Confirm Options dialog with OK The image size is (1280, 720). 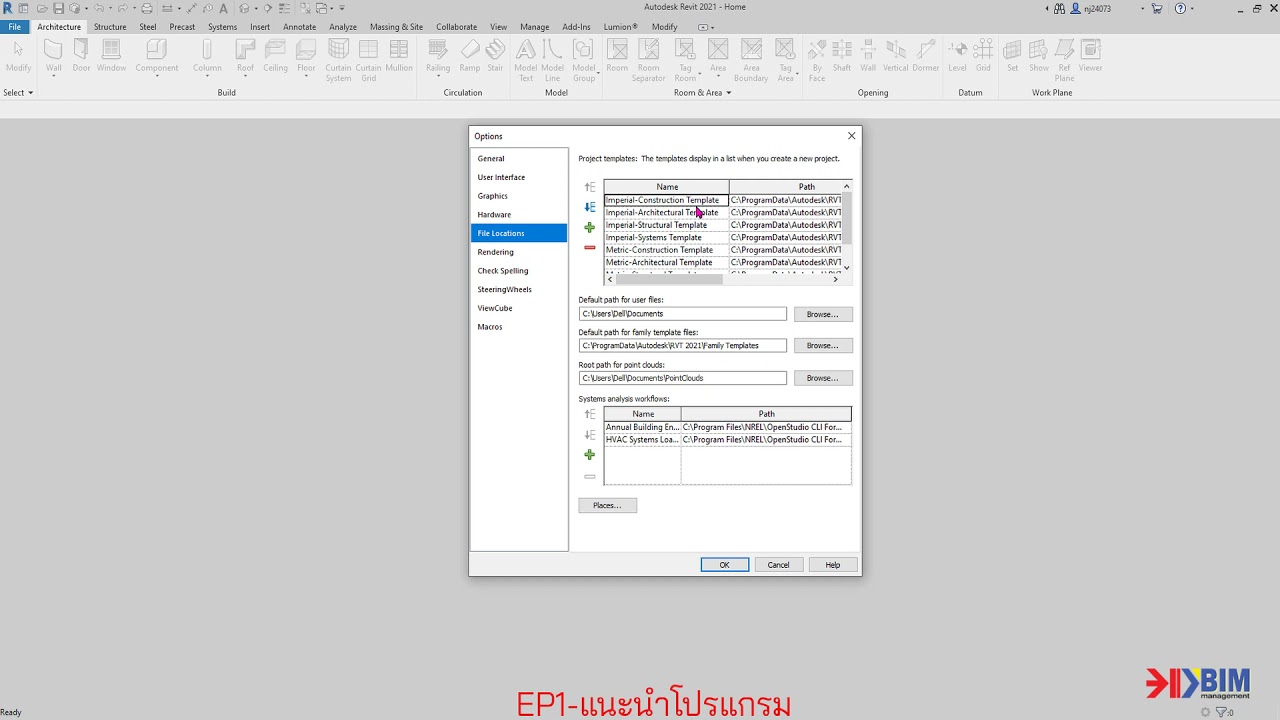click(x=724, y=565)
